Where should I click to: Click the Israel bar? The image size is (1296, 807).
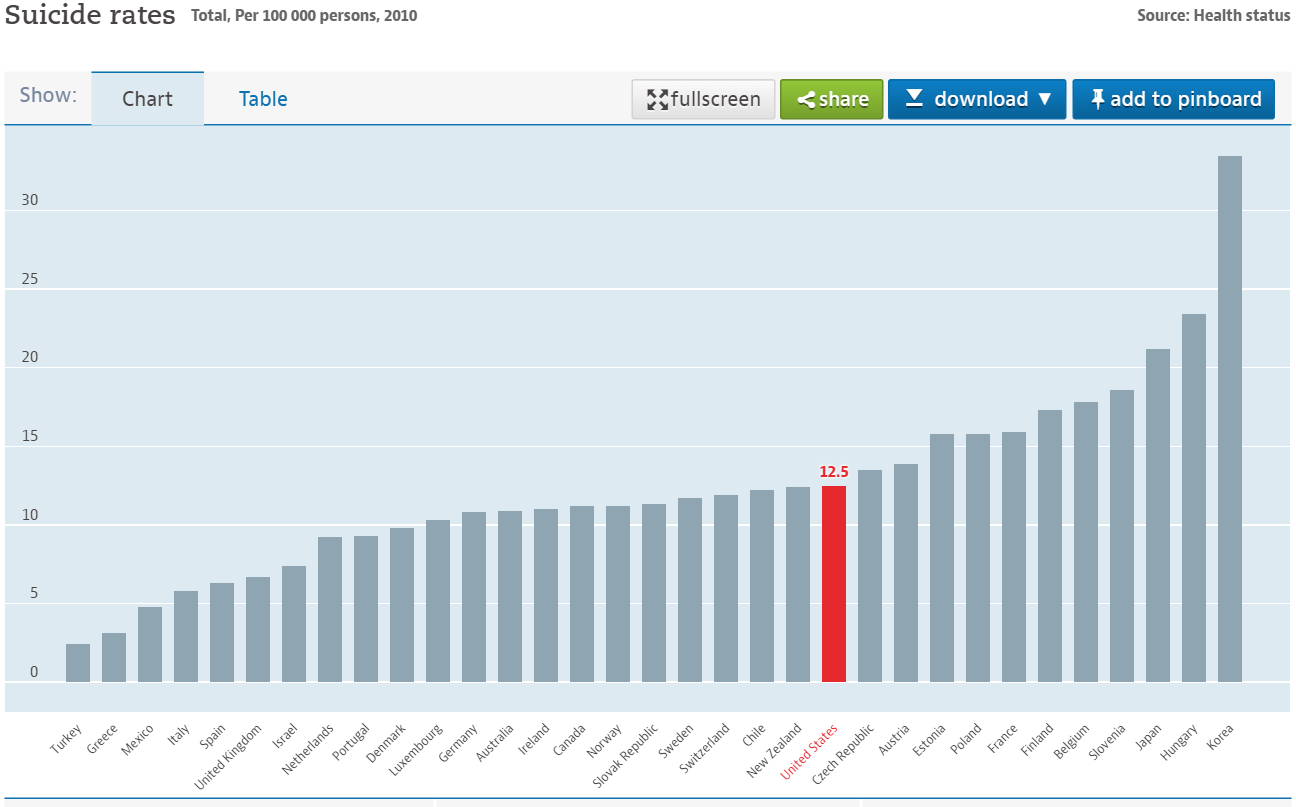[x=294, y=624]
